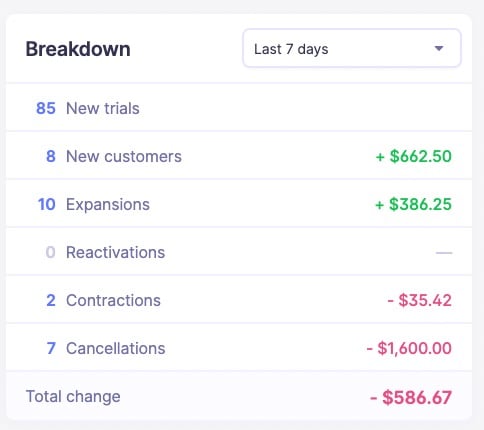Click the 0 reactivations count

tap(50, 252)
